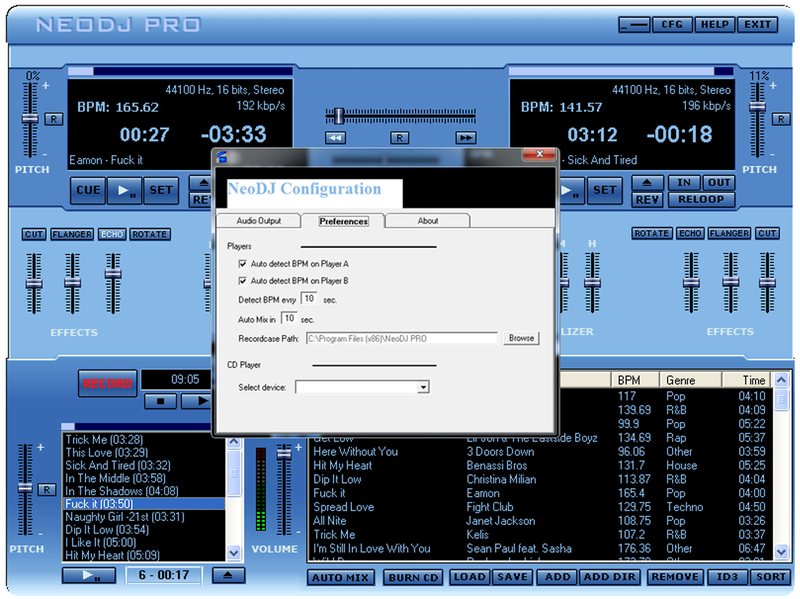Toggle the left CUT effect
This screenshot has width=800, height=599.
[x=34, y=234]
